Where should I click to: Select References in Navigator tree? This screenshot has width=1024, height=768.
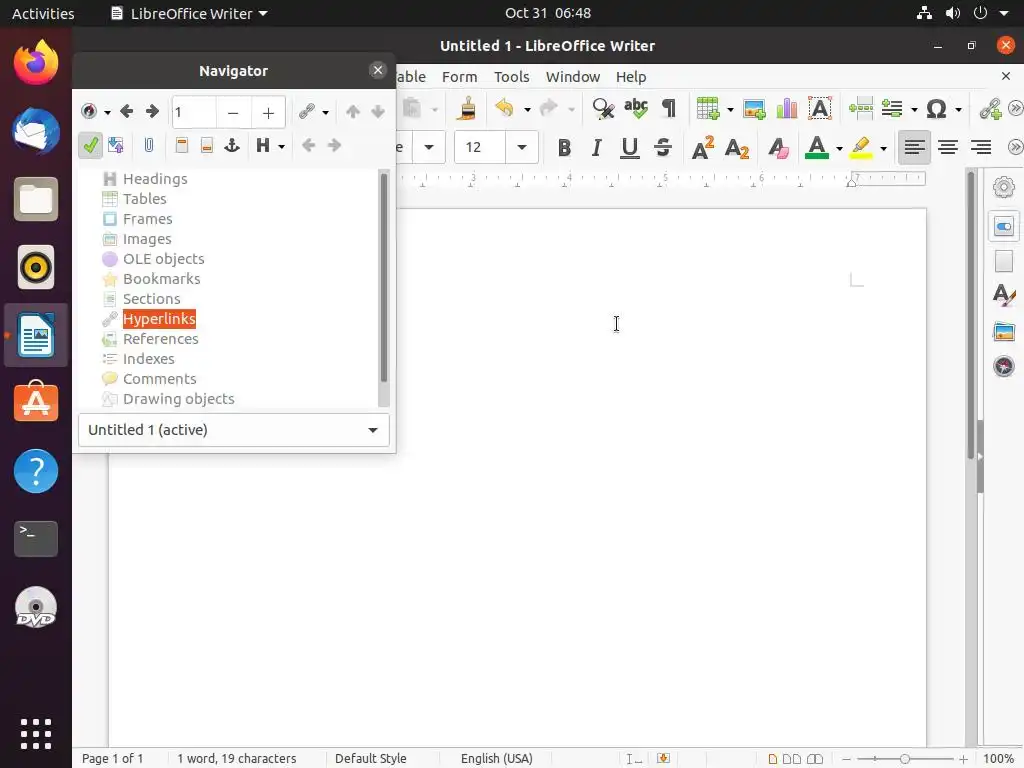click(161, 339)
